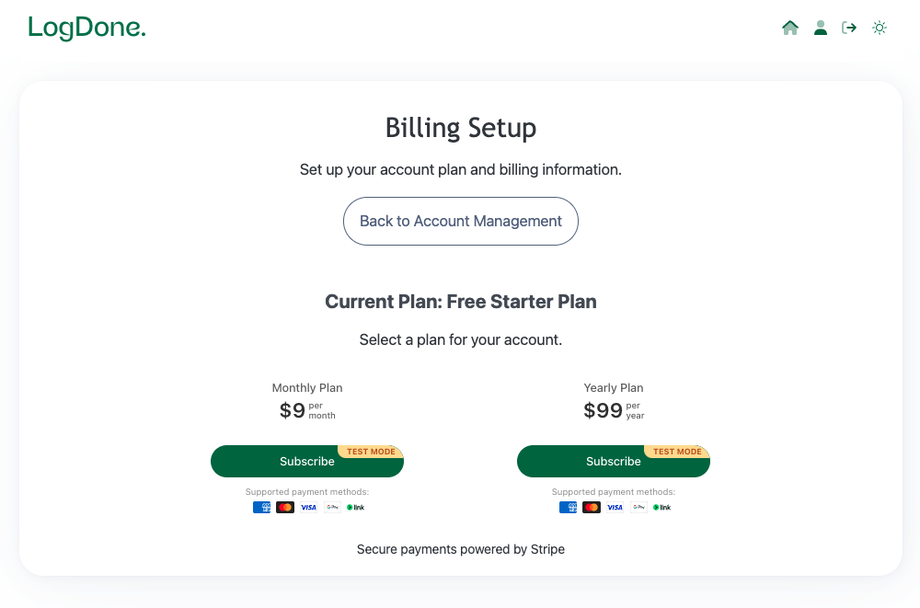The height and width of the screenshot is (608, 920).
Task: Toggle the light/dark theme sun icon
Action: coord(879,28)
